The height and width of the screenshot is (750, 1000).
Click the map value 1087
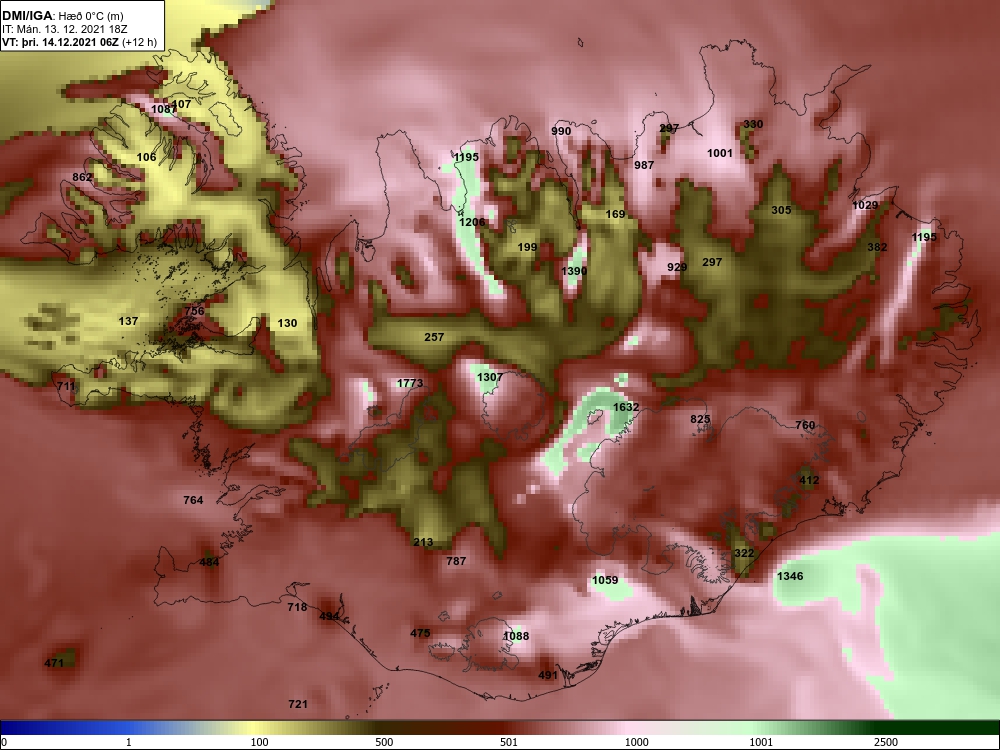(x=163, y=109)
